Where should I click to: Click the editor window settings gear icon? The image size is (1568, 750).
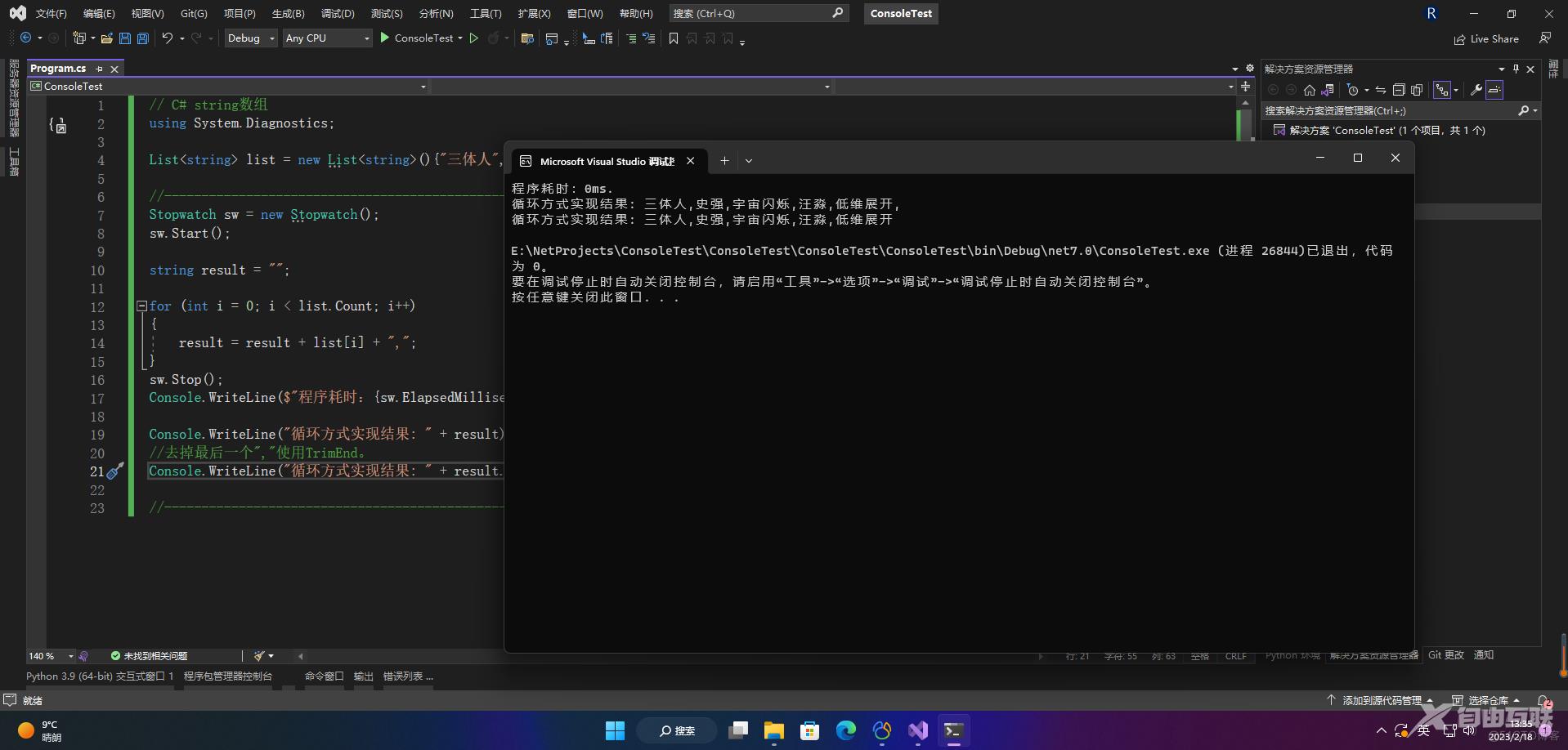click(x=1249, y=69)
